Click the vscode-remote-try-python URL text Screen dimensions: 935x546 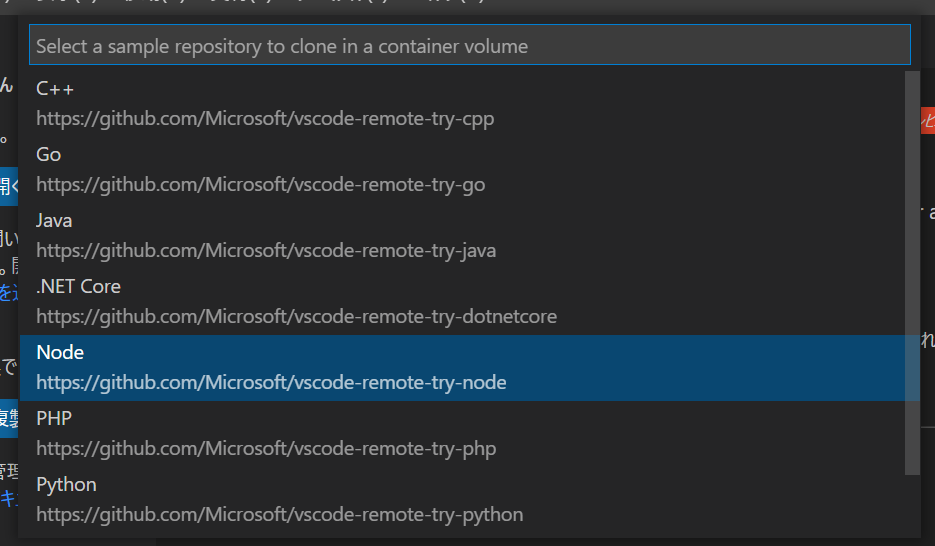280,515
